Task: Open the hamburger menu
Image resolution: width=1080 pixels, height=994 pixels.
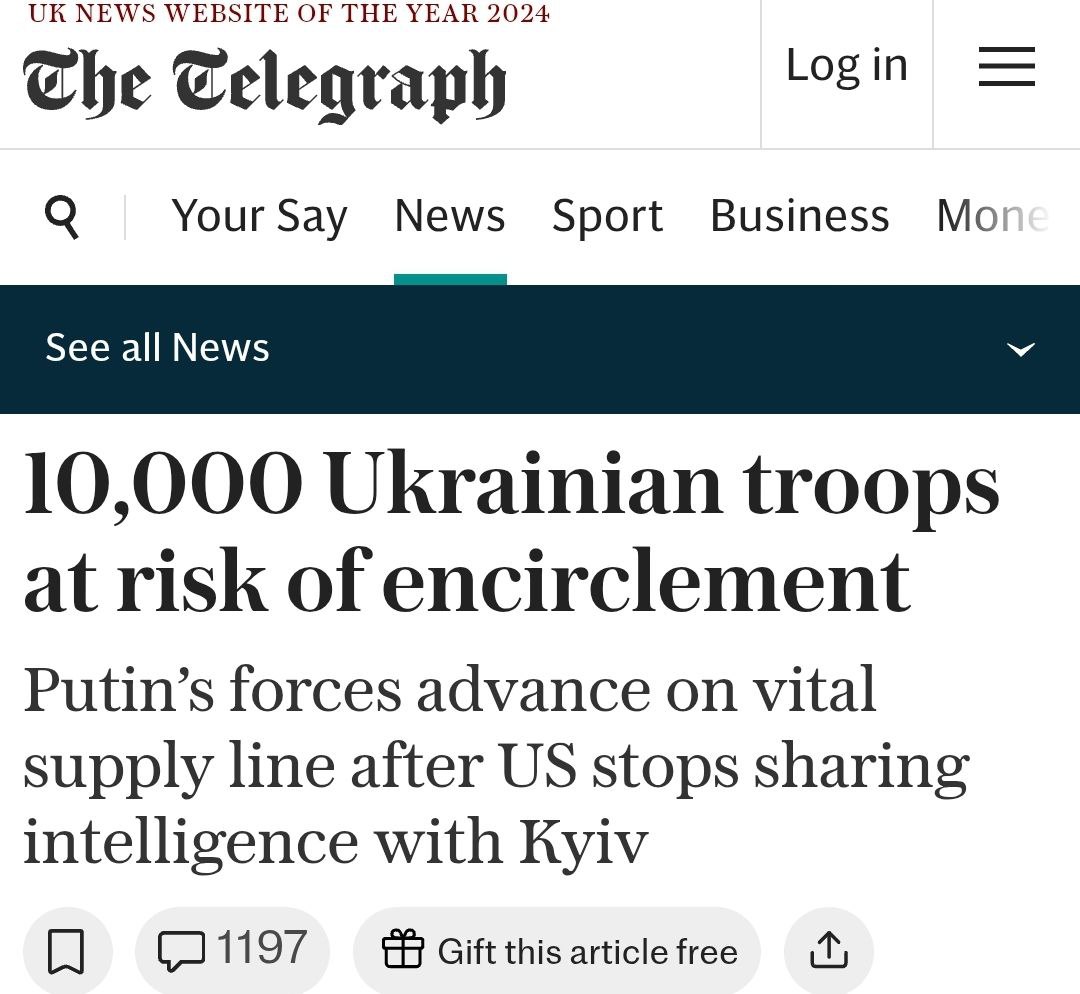Action: click(1006, 68)
